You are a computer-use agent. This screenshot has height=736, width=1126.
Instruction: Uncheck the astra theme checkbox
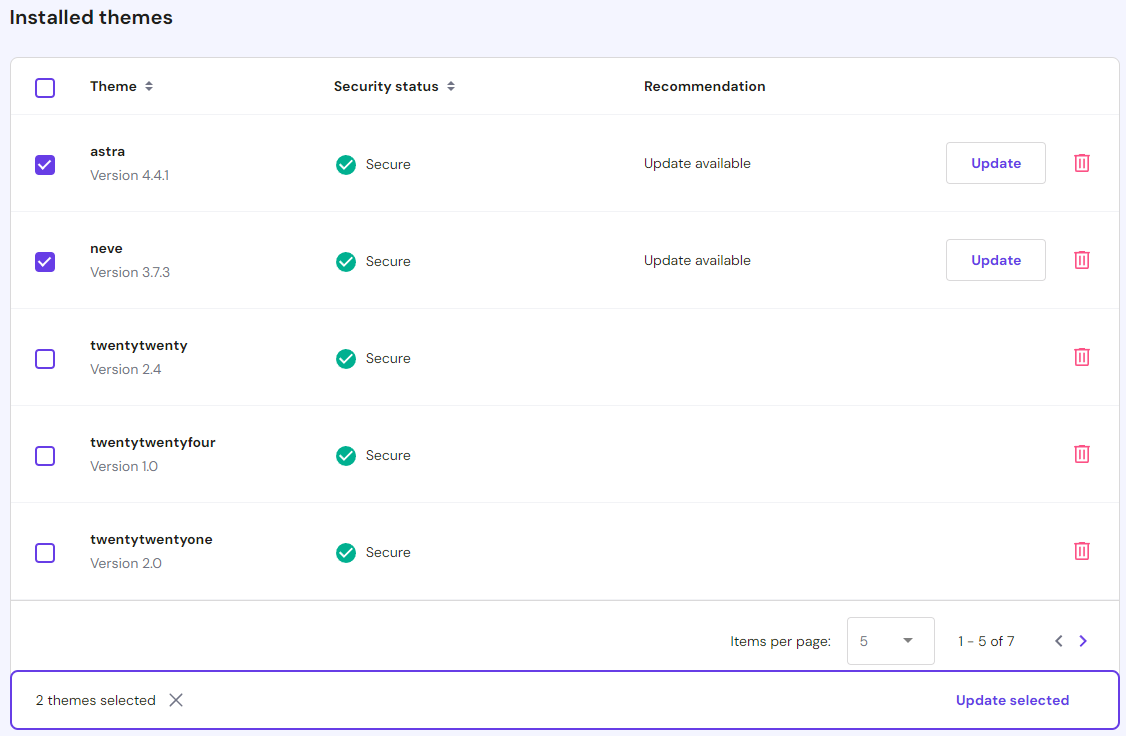pyautogui.click(x=44, y=164)
